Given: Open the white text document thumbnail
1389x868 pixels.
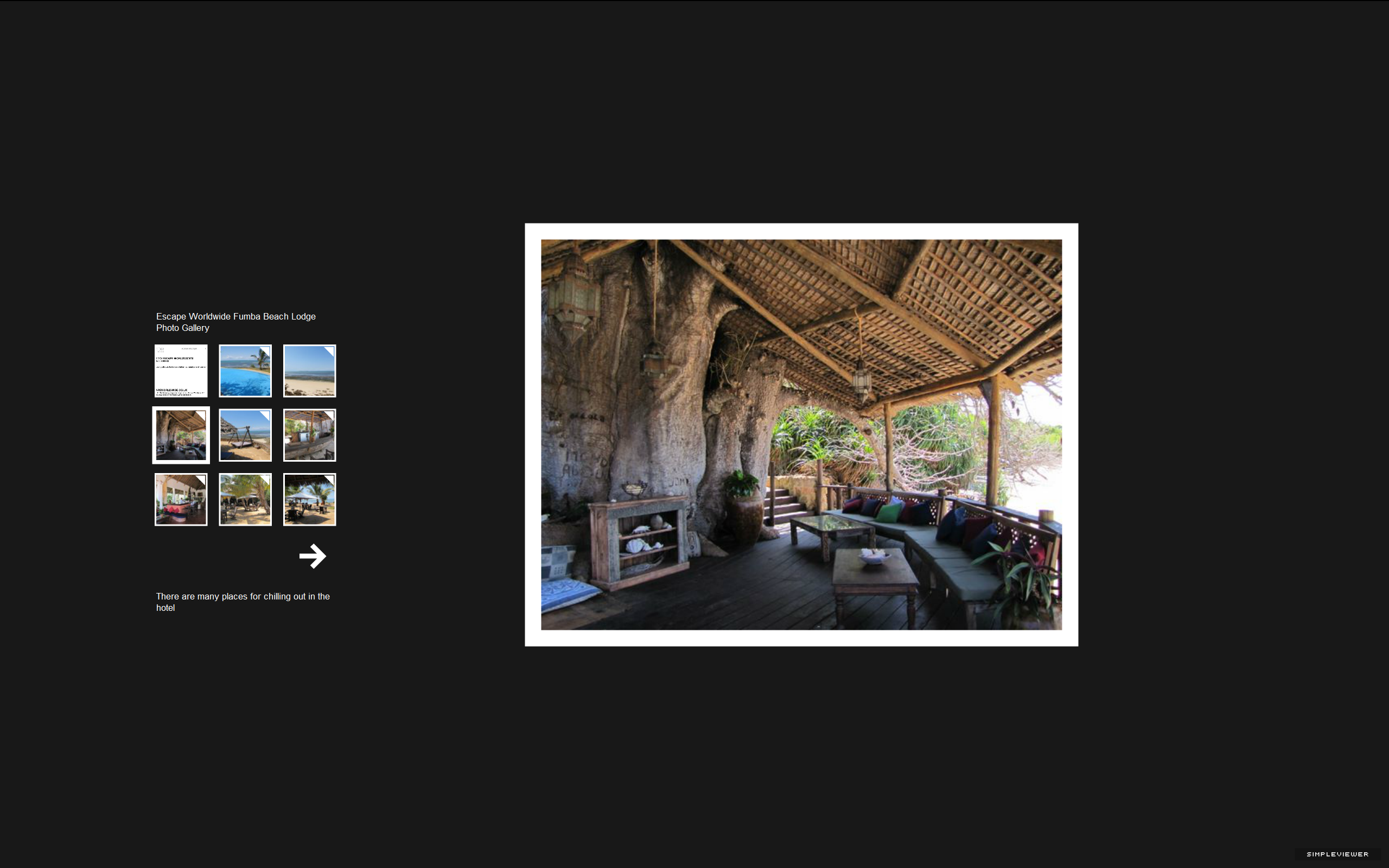Looking at the screenshot, I should [181, 371].
